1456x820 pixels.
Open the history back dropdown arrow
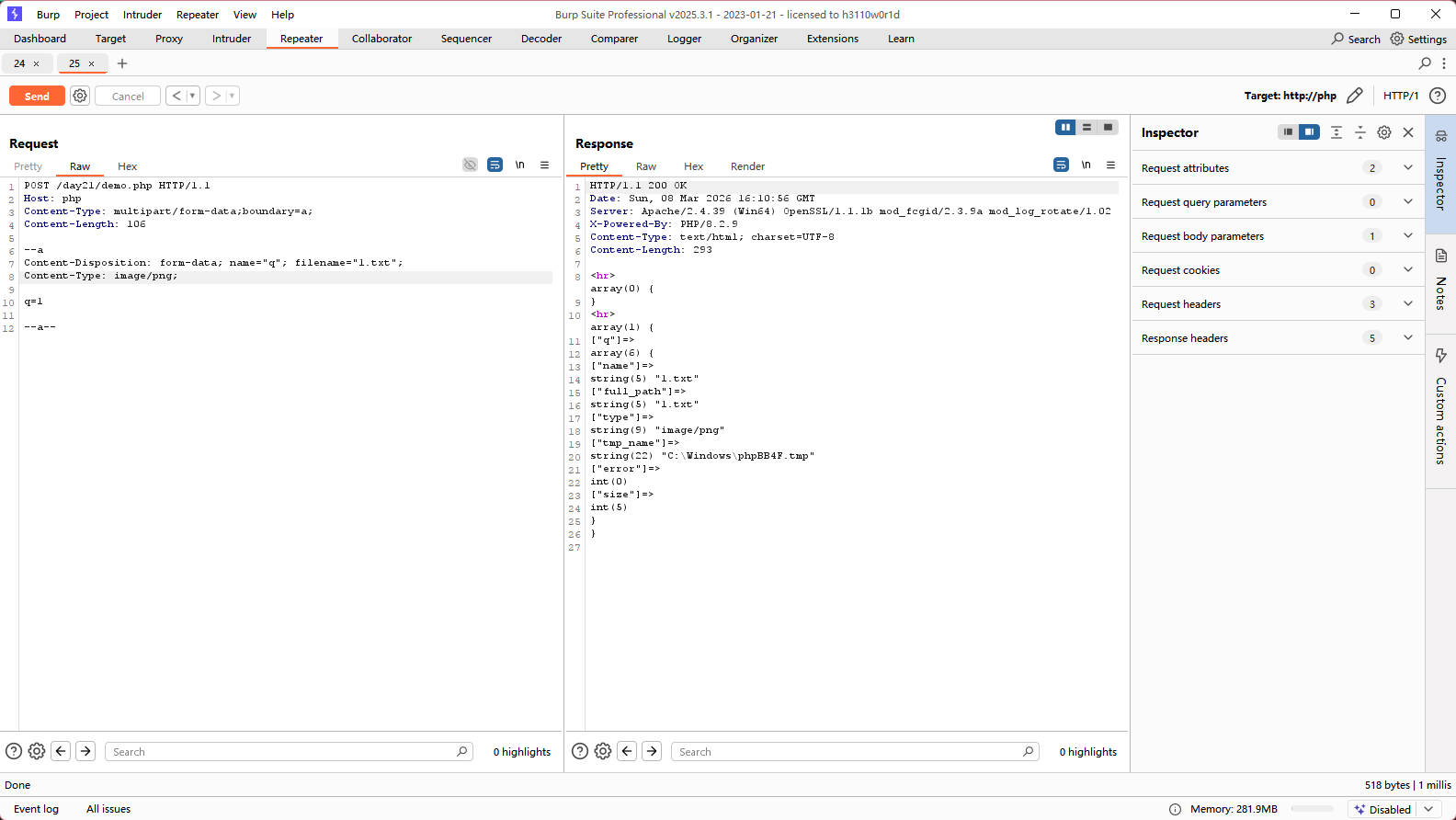click(x=192, y=96)
